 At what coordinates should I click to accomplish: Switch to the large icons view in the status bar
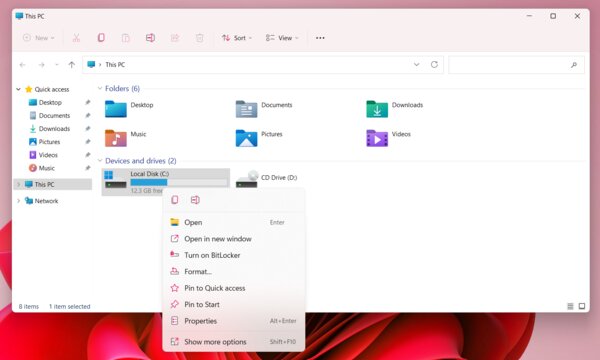pyautogui.click(x=582, y=306)
